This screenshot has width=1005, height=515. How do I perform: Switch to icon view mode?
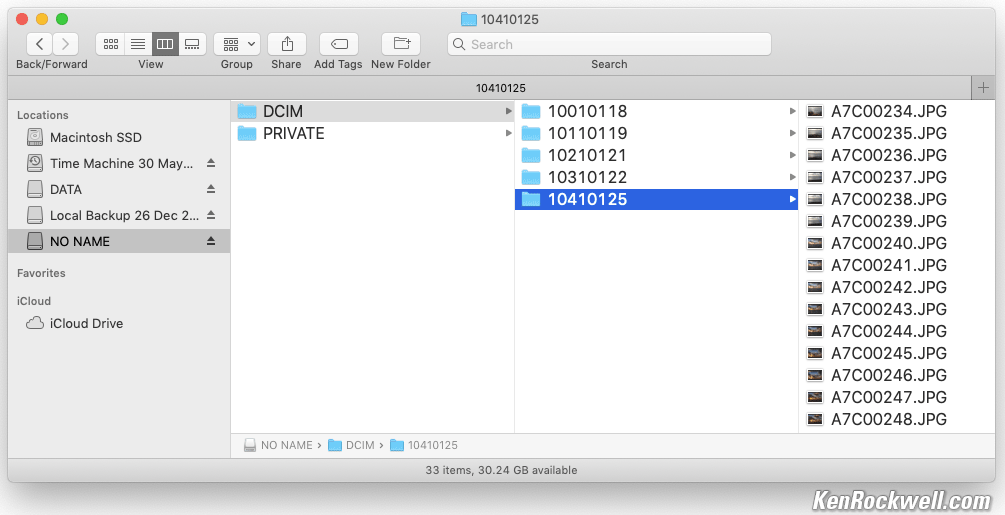tap(110, 44)
